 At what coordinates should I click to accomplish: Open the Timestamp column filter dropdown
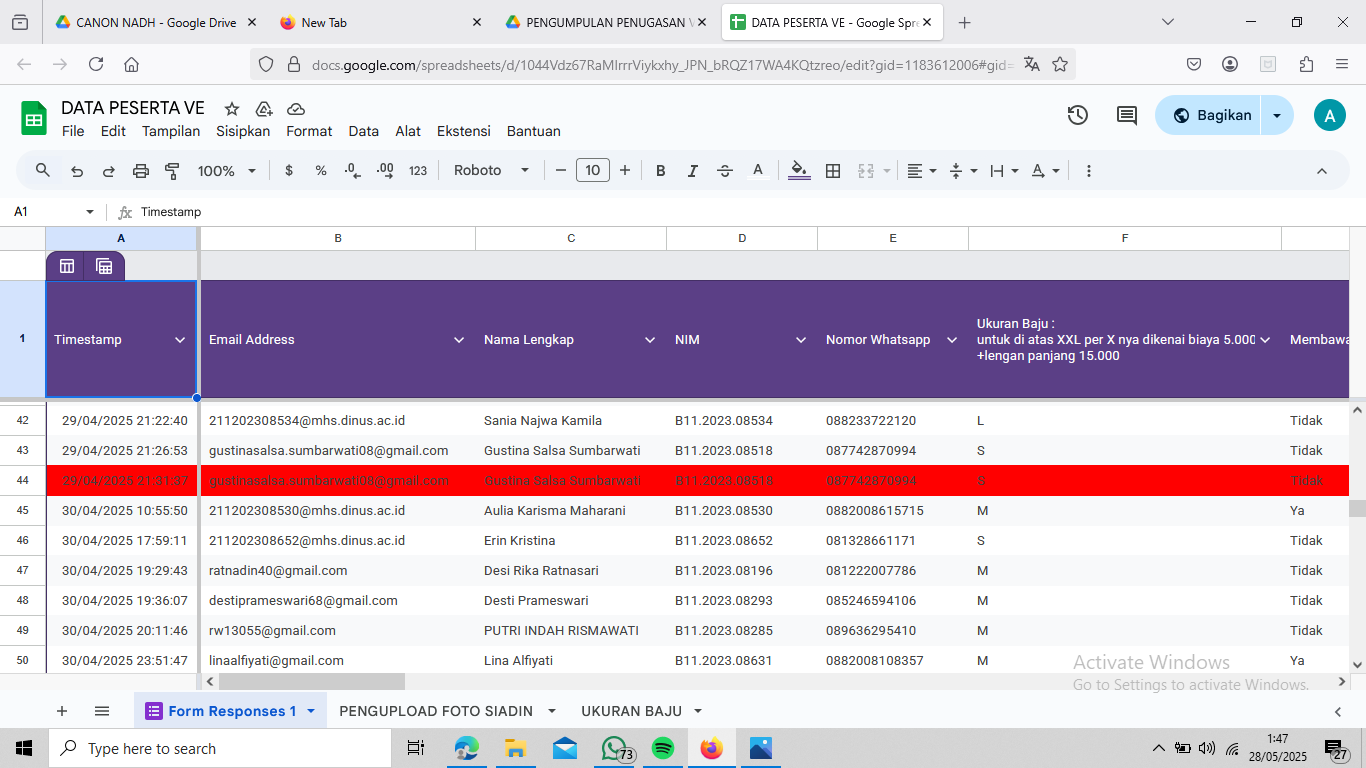point(180,340)
